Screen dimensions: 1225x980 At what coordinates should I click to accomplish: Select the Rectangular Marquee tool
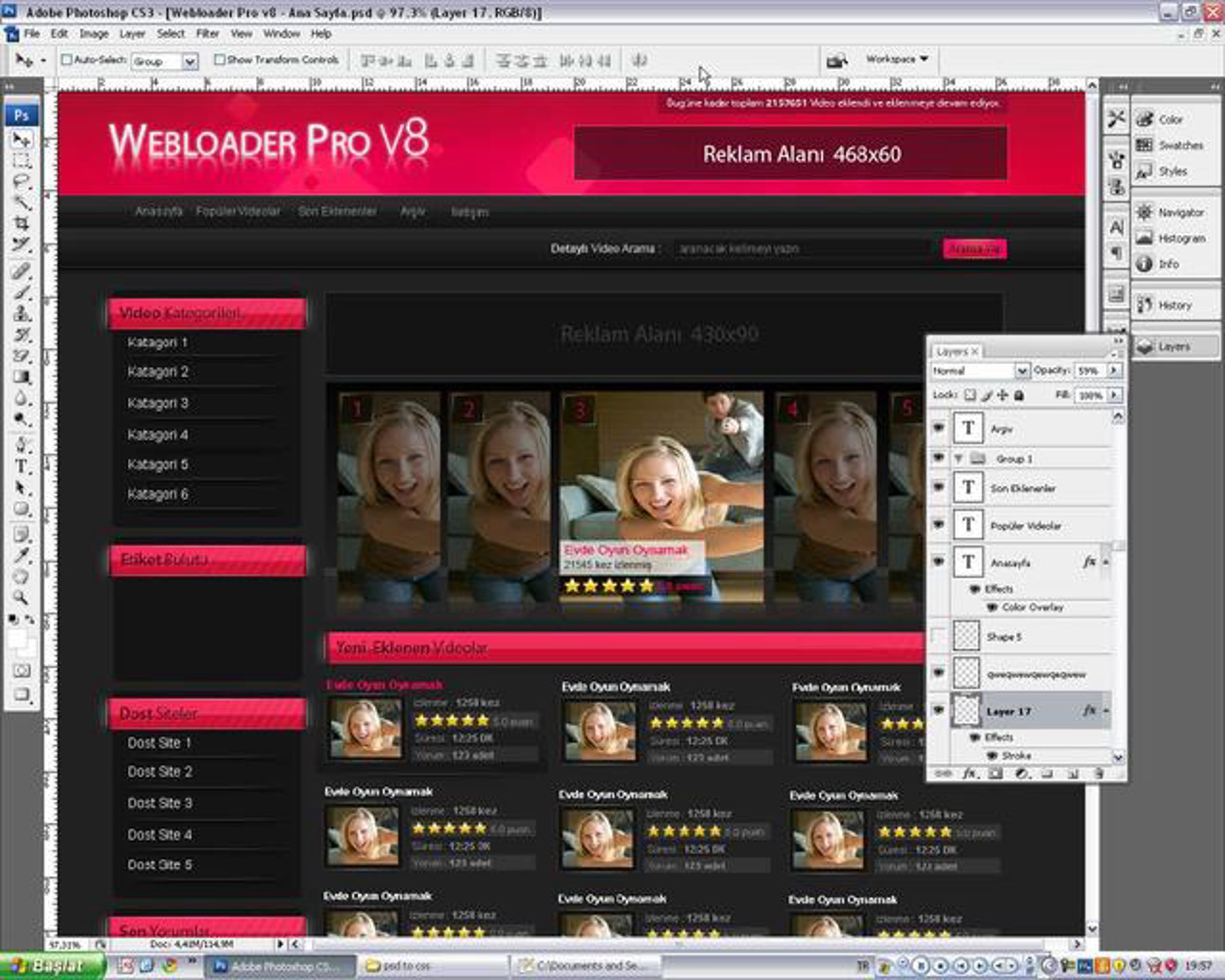point(21,161)
